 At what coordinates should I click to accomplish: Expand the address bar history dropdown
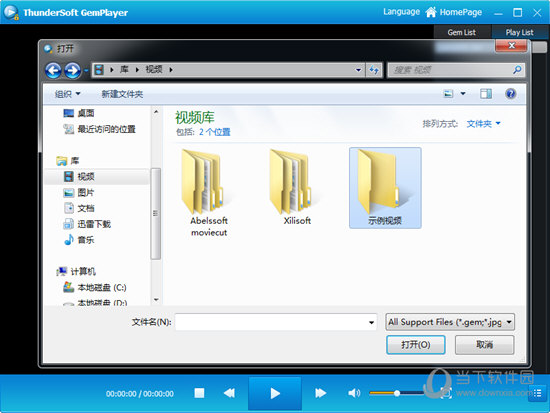(358, 70)
